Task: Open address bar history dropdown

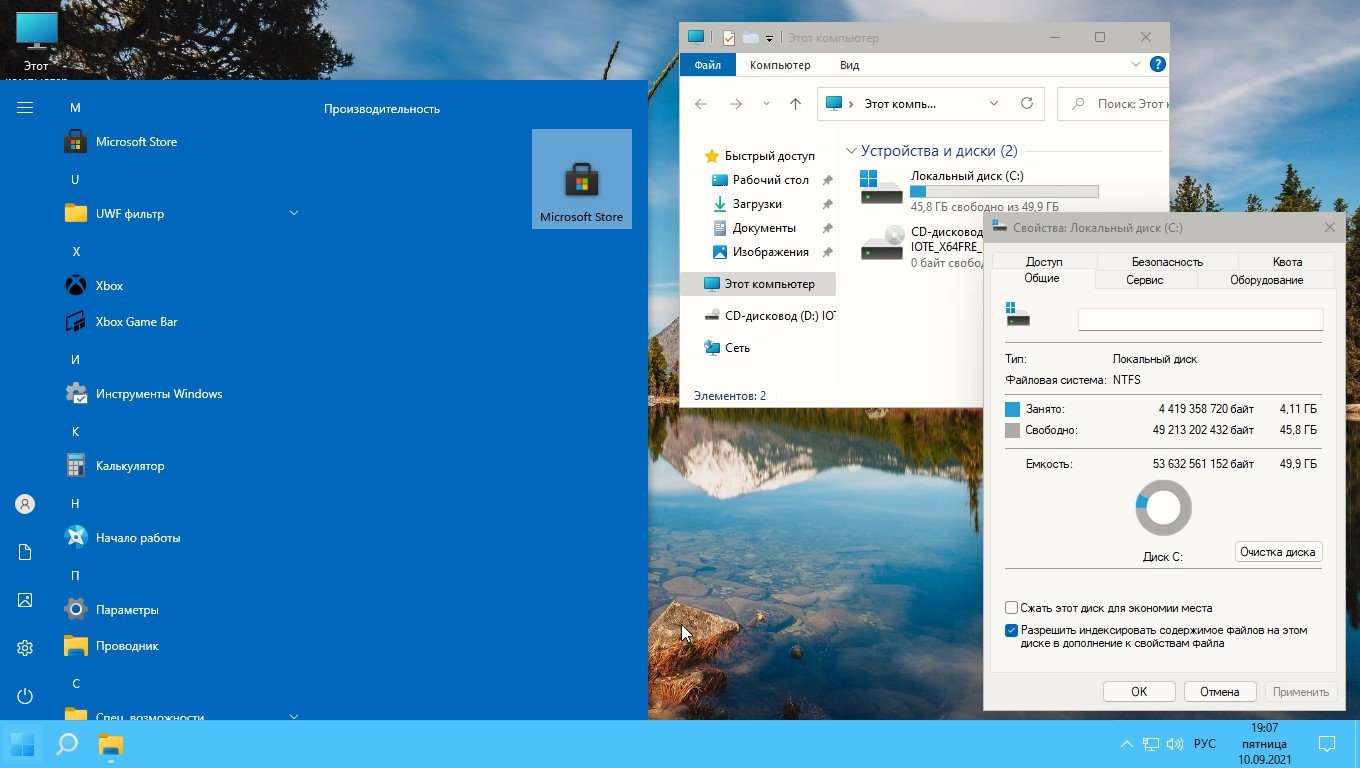Action: (993, 104)
